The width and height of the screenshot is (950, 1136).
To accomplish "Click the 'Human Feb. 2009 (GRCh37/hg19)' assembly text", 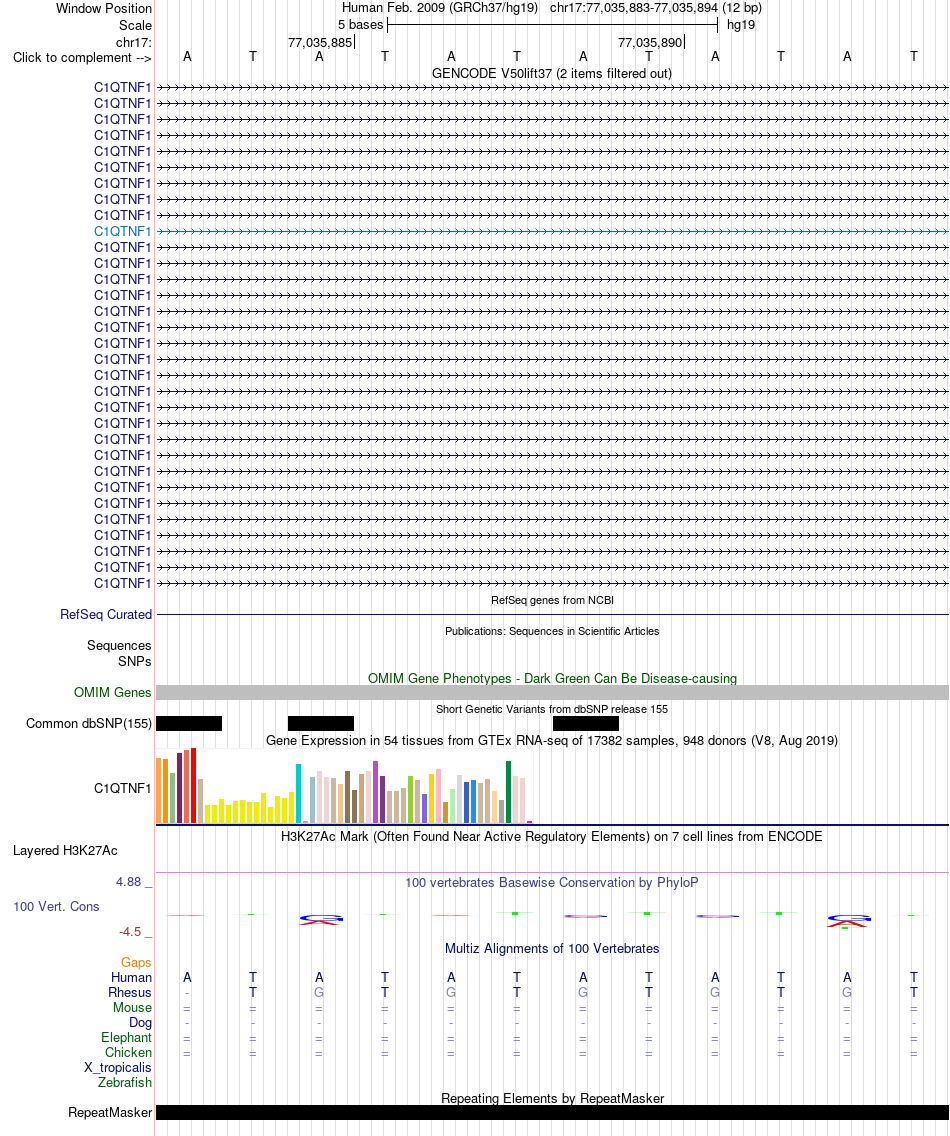I will click(440, 8).
